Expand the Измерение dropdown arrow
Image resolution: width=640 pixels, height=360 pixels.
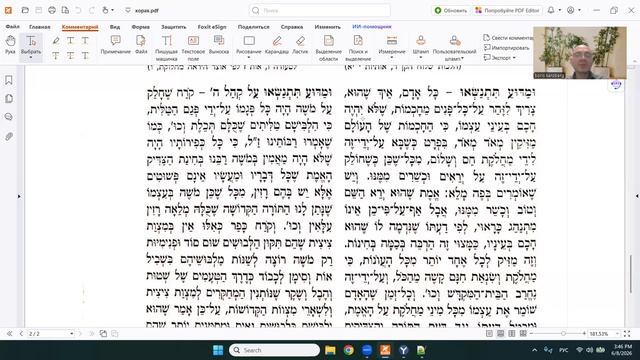tap(392, 58)
